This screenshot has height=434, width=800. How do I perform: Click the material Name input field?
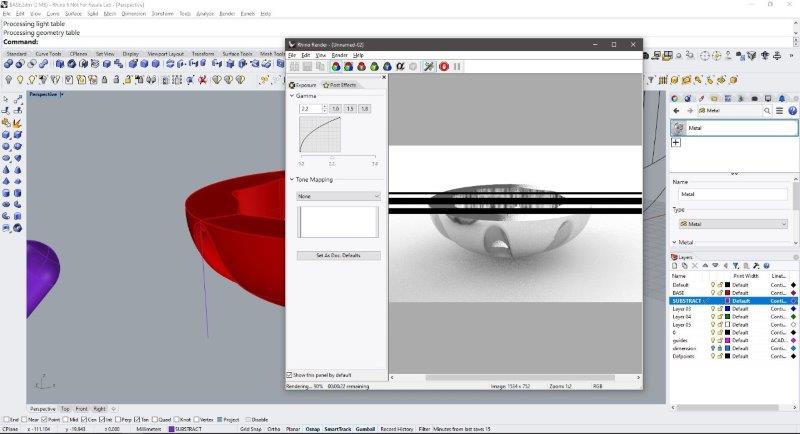coord(733,194)
